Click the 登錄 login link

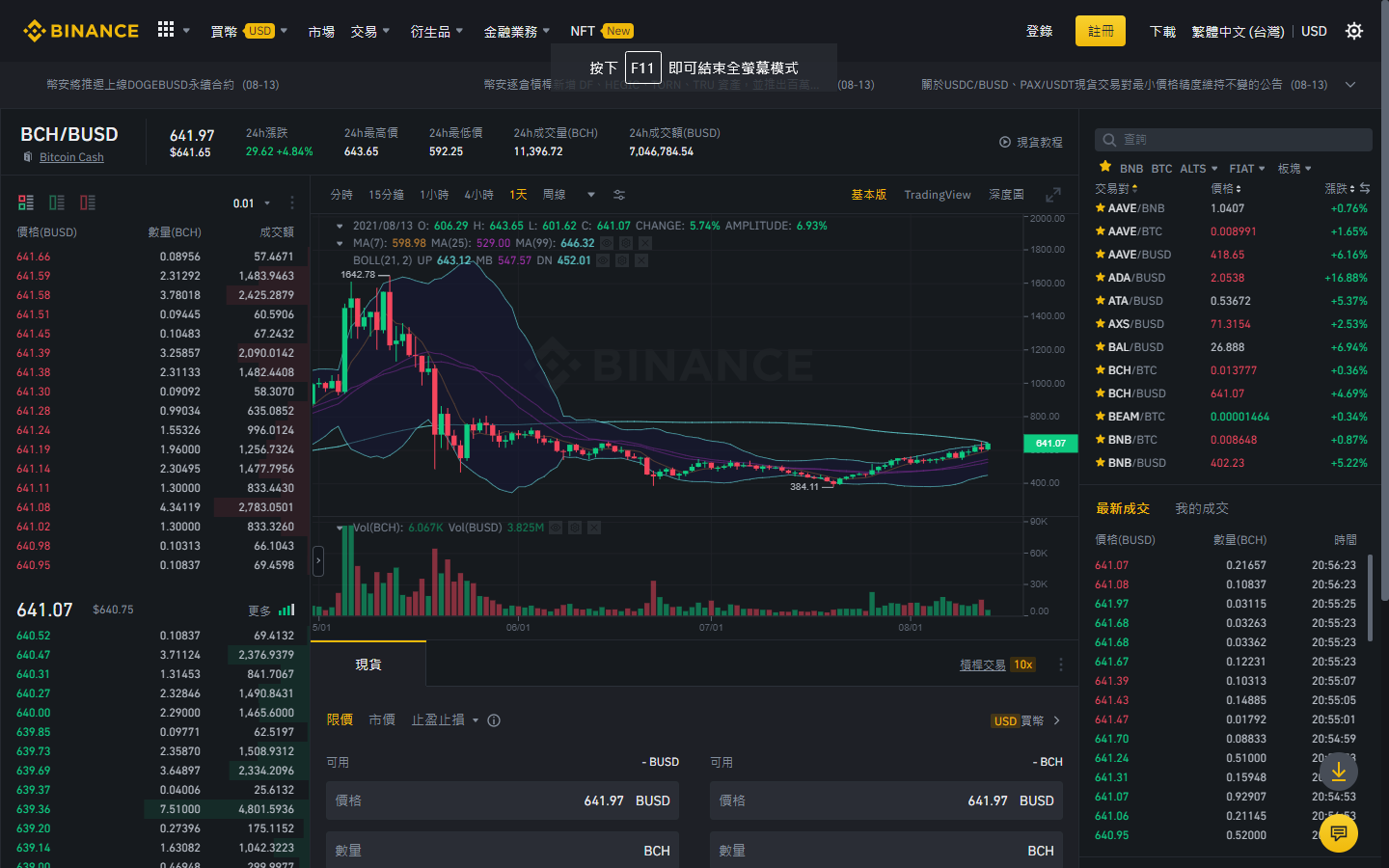click(1039, 31)
